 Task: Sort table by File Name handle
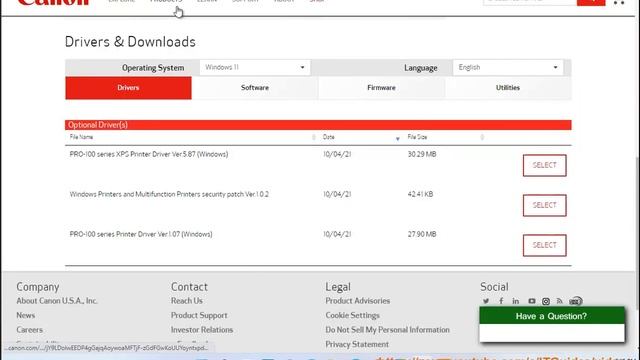[313, 137]
